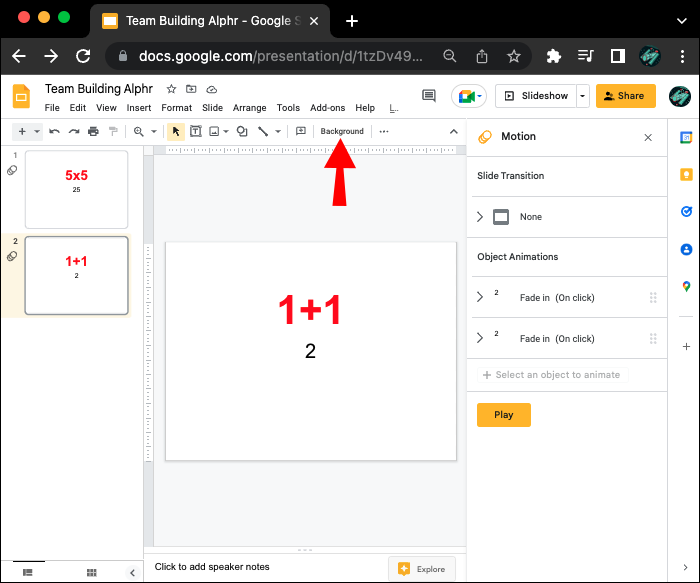This screenshot has width=700, height=583.
Task: Expand the second Fade in animation
Action: click(480, 338)
